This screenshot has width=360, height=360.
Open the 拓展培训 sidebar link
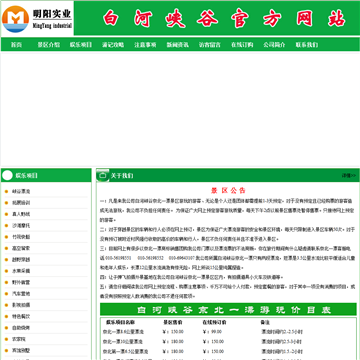click(21, 203)
